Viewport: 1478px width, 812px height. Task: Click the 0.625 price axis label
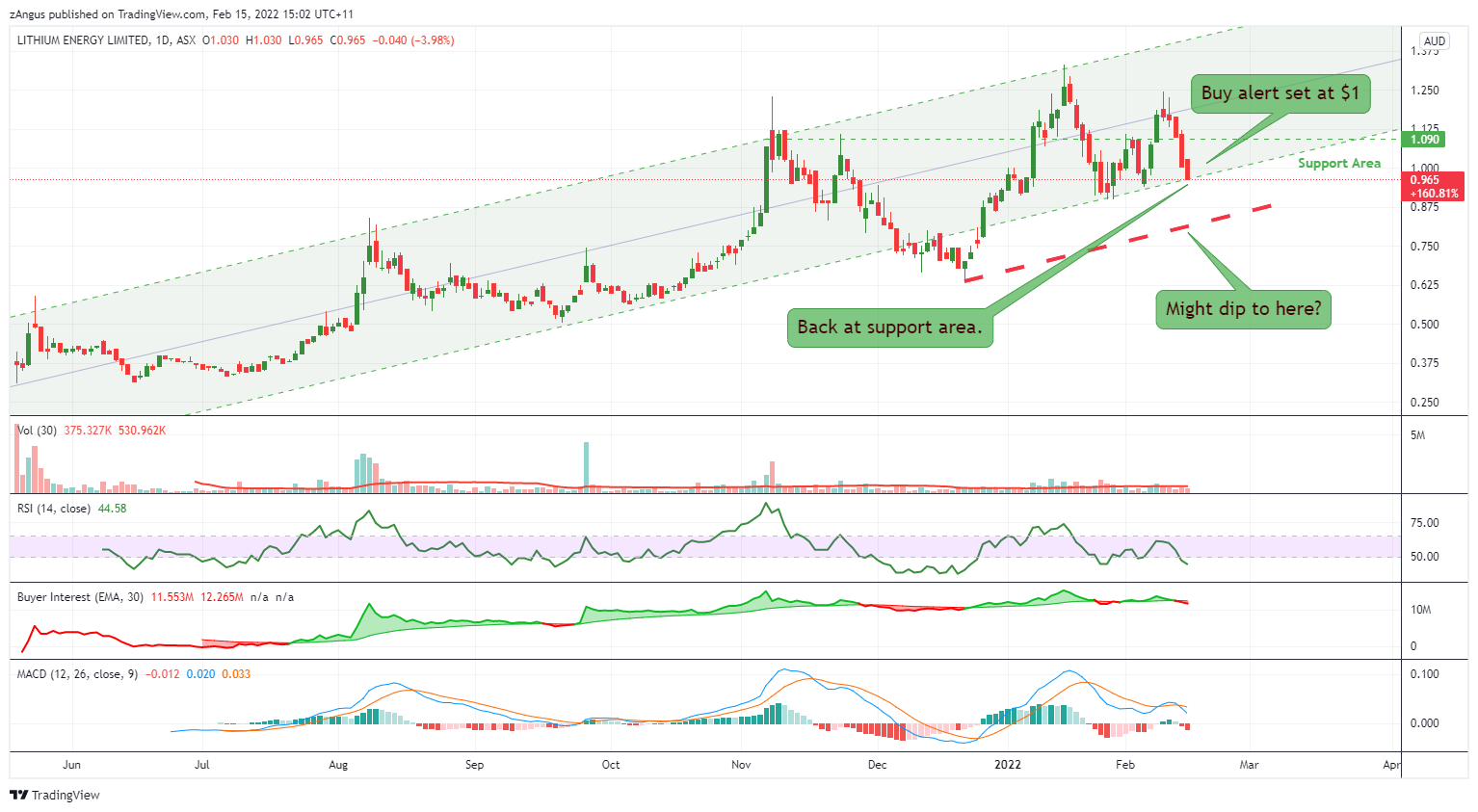pos(1424,285)
